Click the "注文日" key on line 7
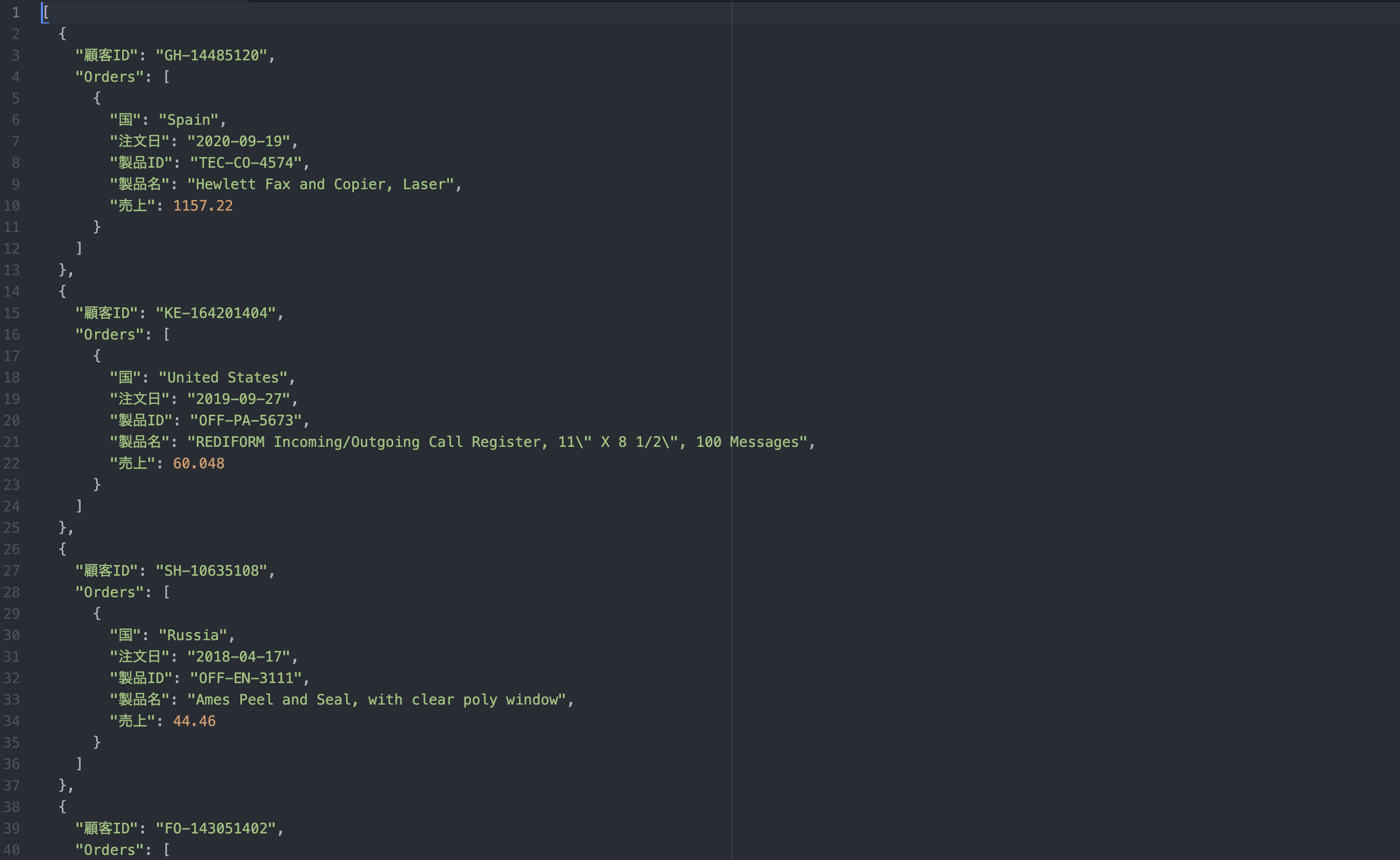 (x=140, y=141)
